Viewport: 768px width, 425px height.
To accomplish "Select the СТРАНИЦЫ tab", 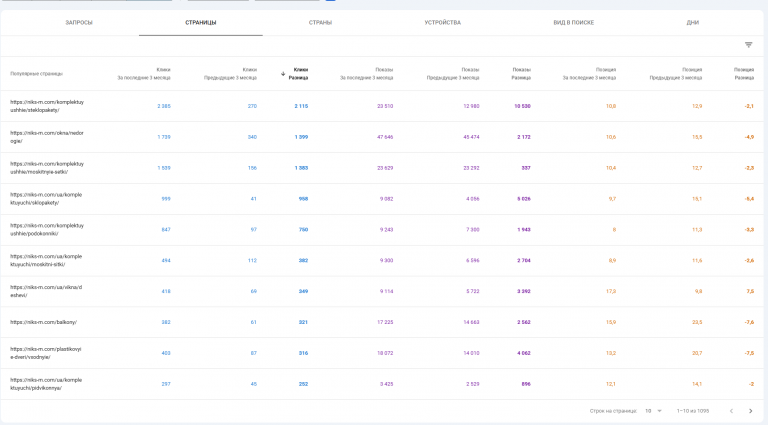I will 201,23.
